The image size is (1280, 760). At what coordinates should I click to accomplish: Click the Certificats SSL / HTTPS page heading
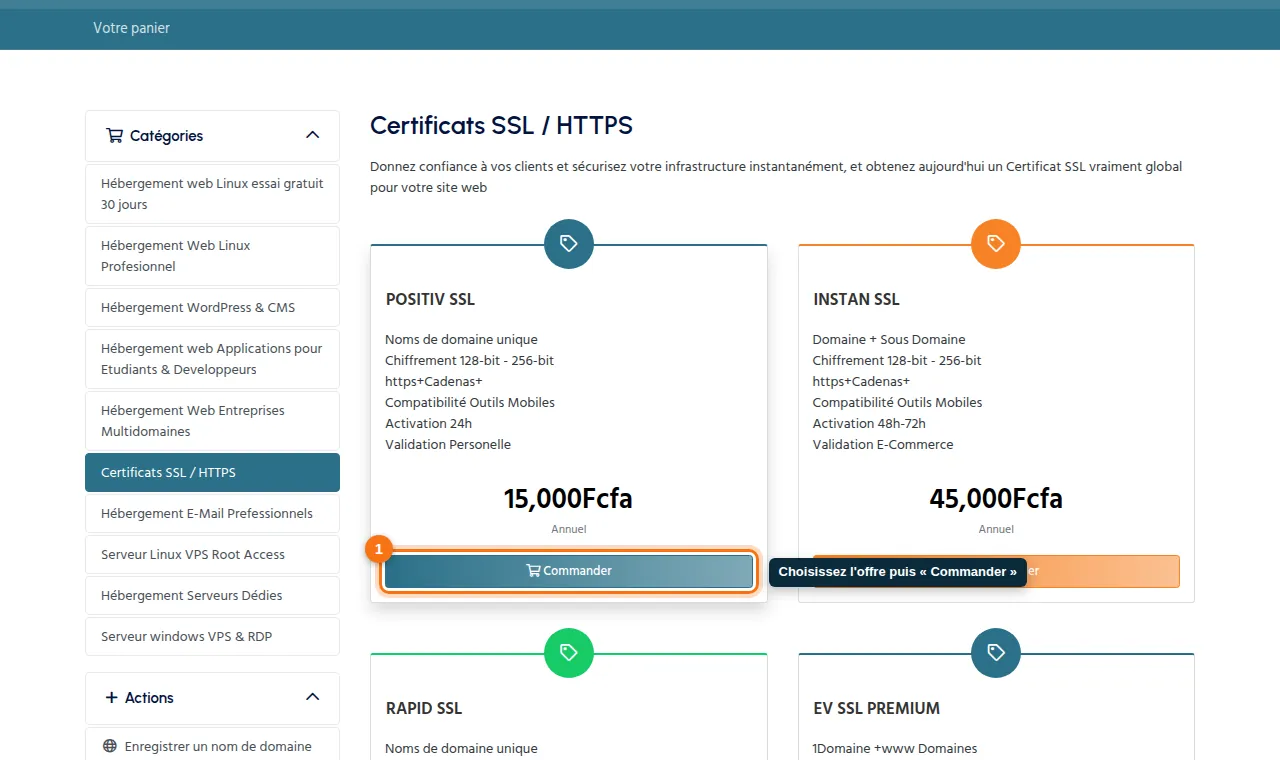click(501, 125)
